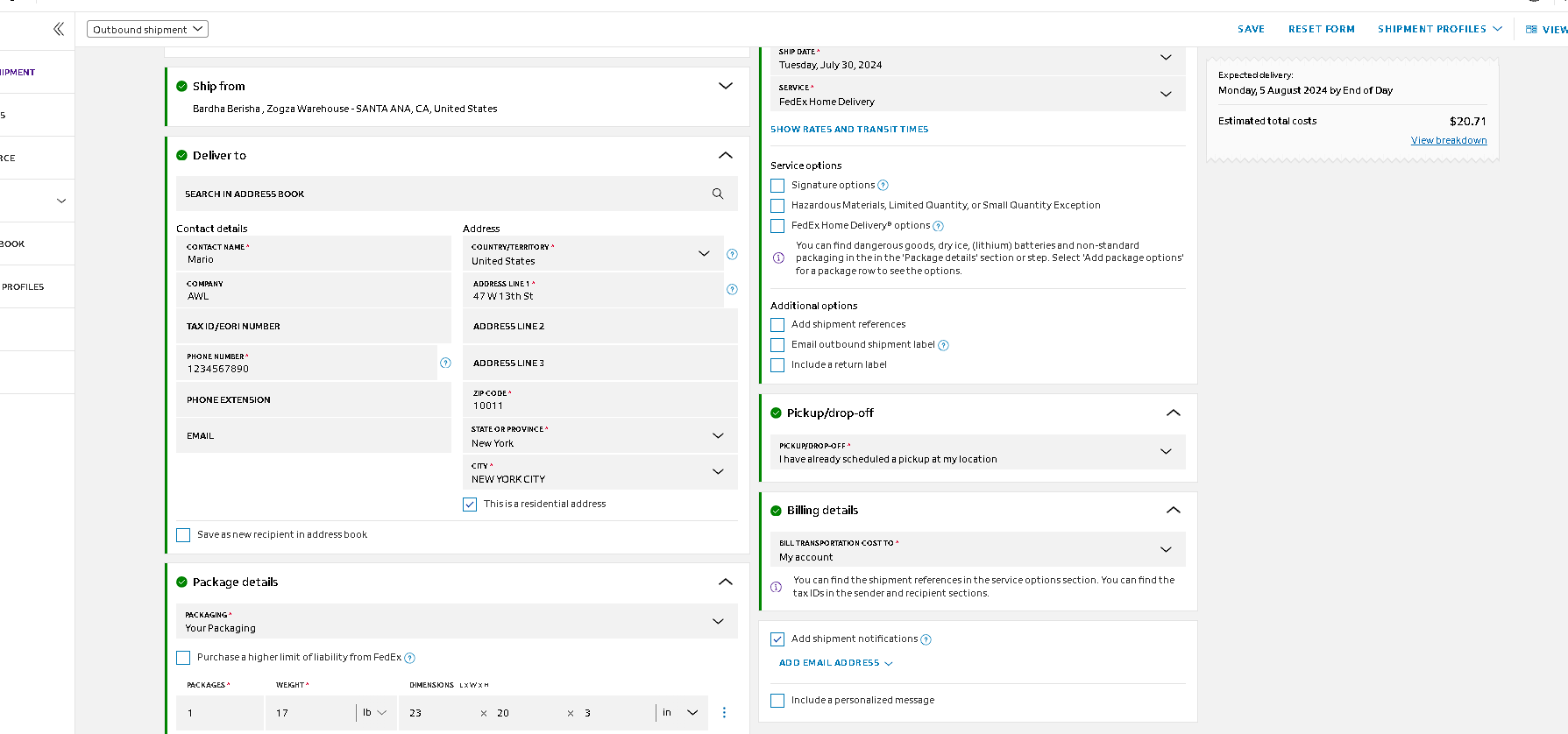Click Zip Code field 10011

point(600,399)
